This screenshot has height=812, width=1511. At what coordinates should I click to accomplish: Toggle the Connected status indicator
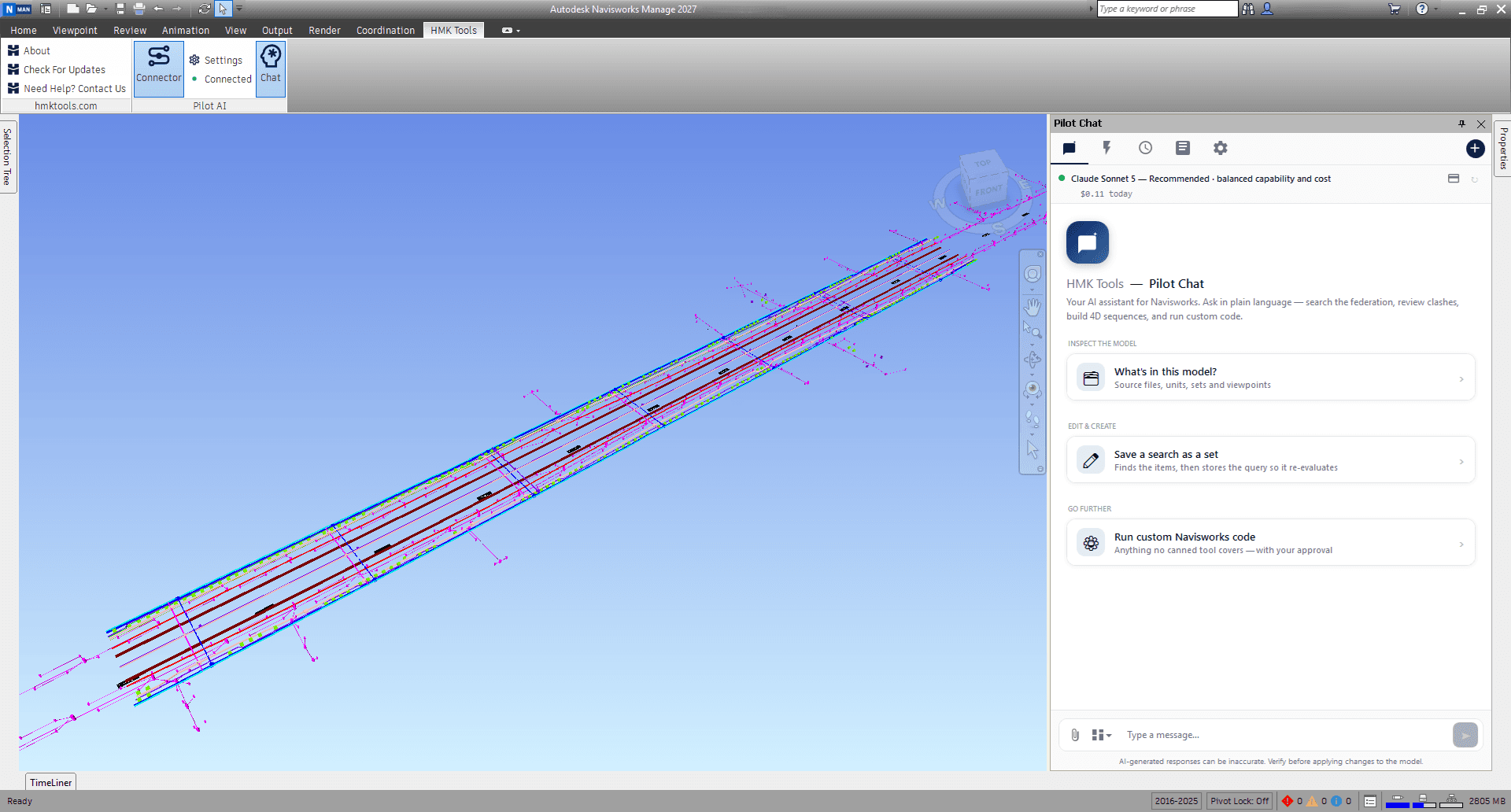[221, 79]
